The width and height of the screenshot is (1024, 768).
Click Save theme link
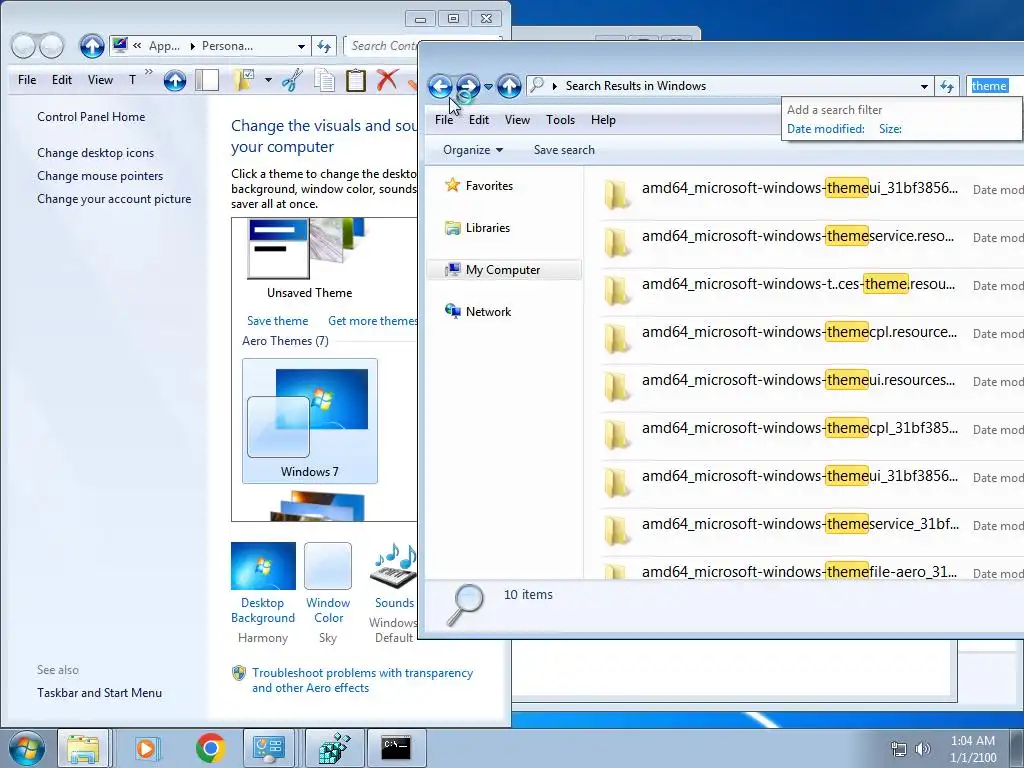278,321
